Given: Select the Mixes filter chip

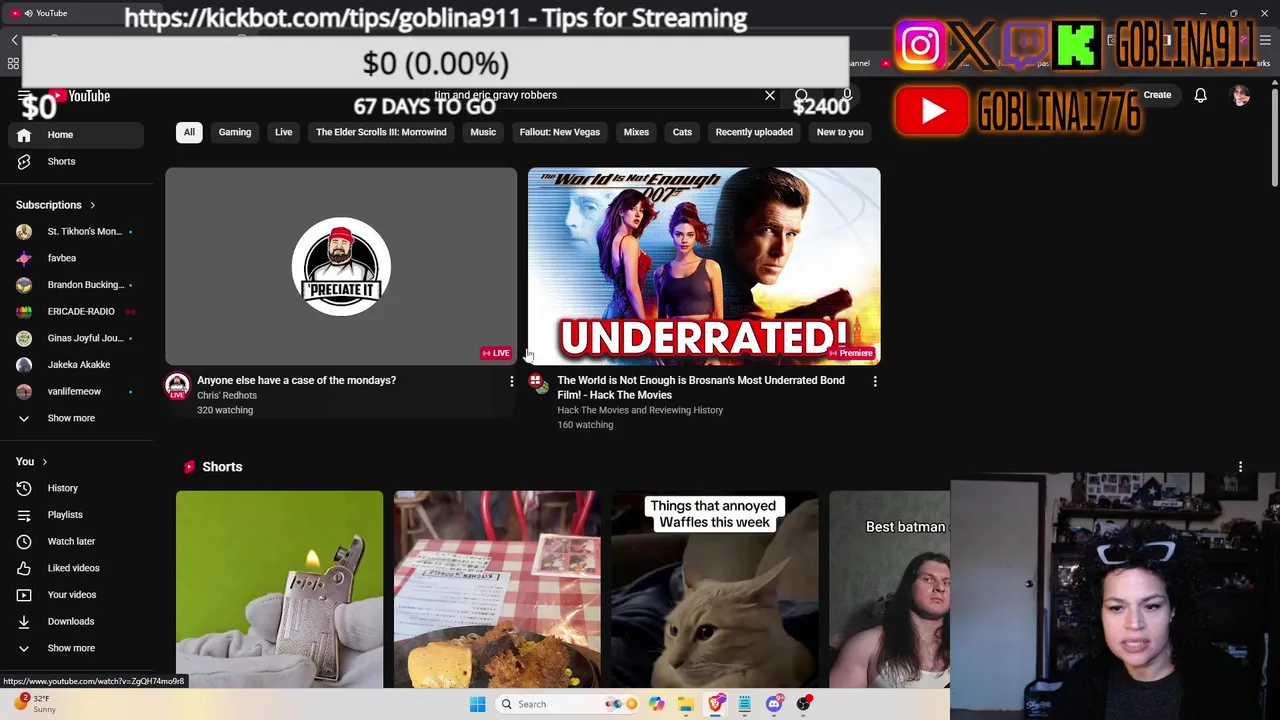Looking at the screenshot, I should pyautogui.click(x=636, y=132).
